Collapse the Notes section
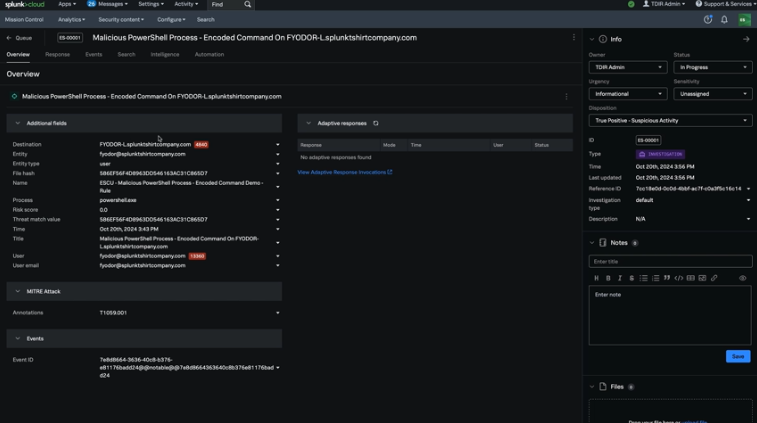 click(x=592, y=242)
